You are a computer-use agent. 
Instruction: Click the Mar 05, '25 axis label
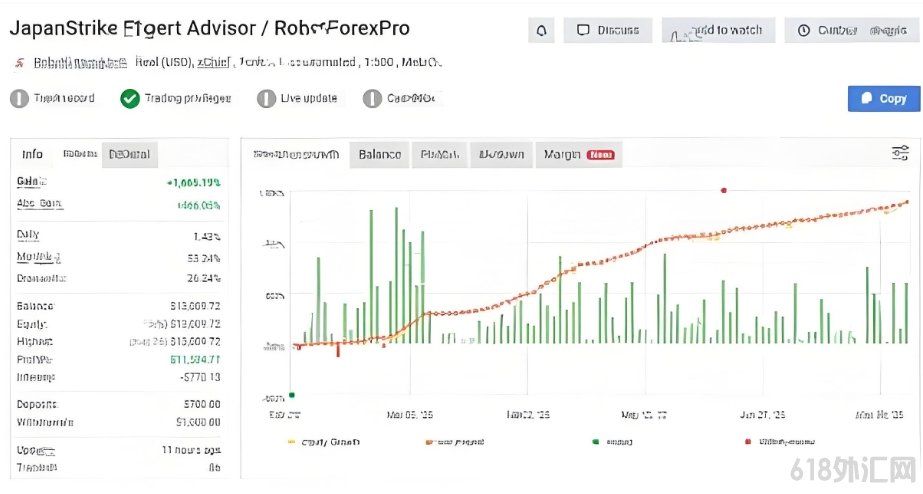[410, 415]
